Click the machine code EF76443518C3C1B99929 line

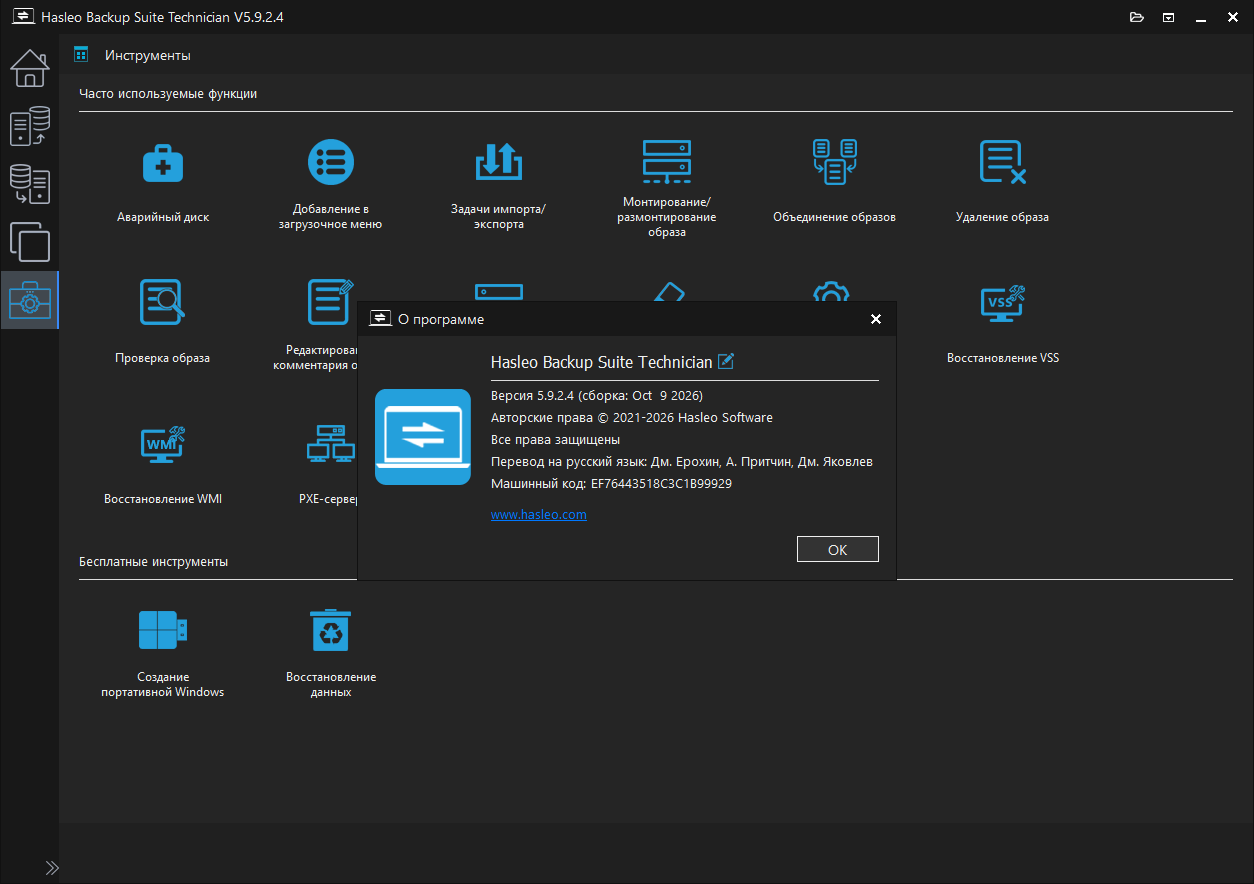tap(612, 484)
